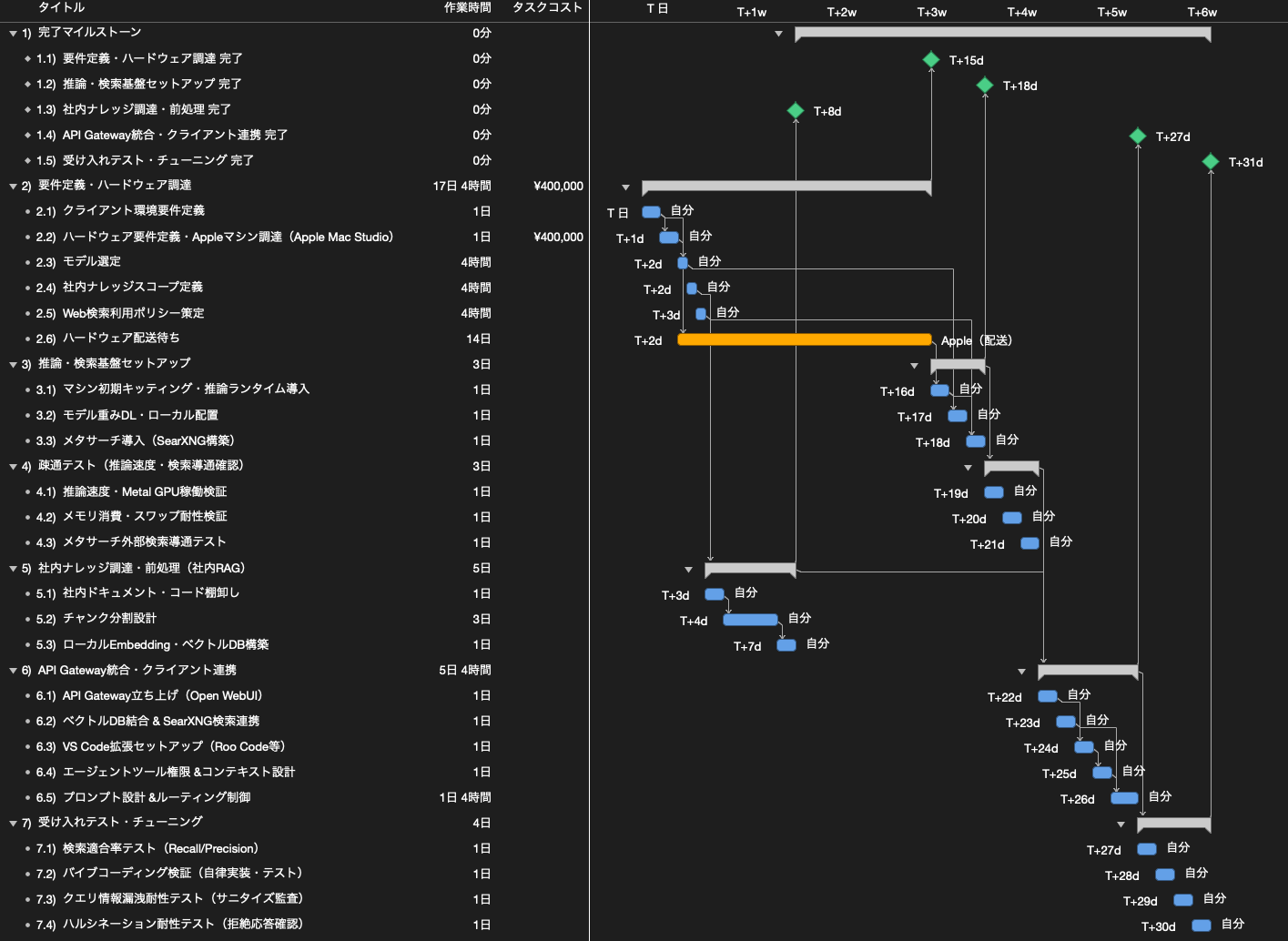Select the T+27d milestone diamond

[x=1138, y=137]
